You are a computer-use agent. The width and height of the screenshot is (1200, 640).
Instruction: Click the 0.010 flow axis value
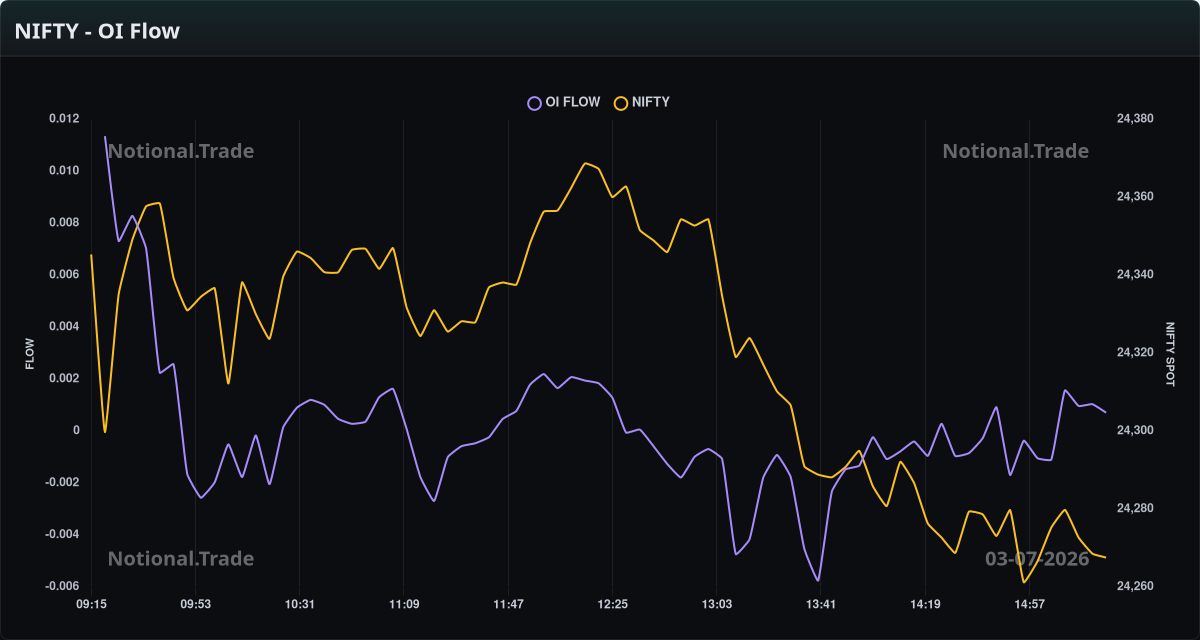click(64, 170)
